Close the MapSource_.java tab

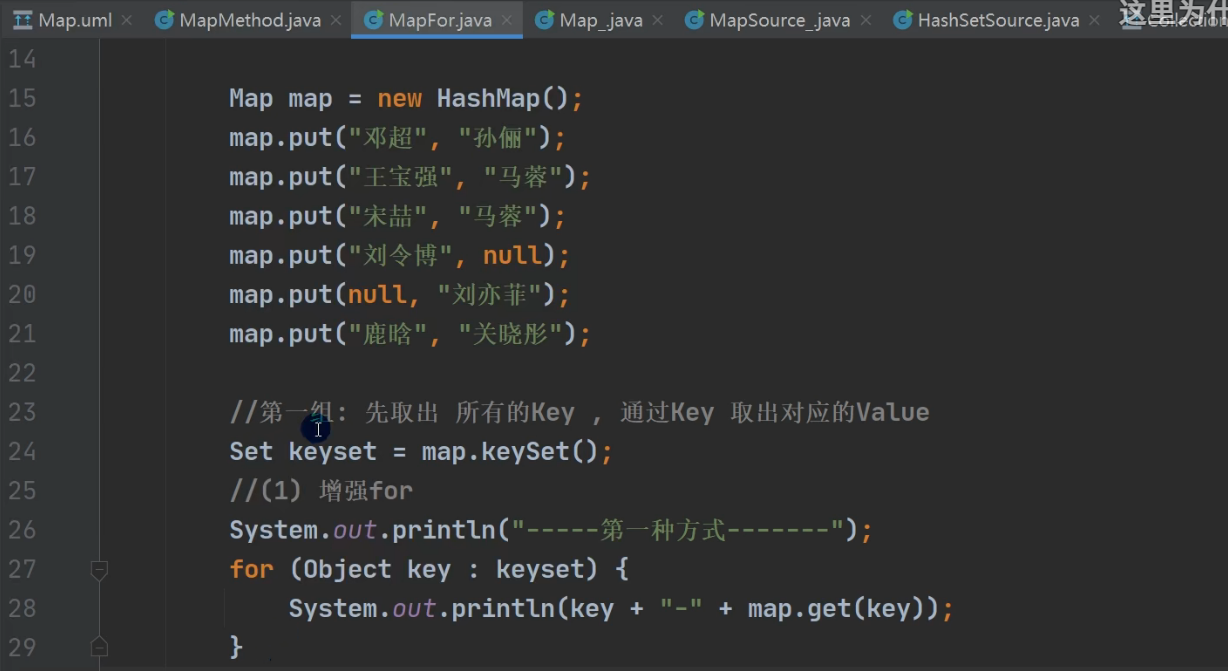tap(866, 20)
